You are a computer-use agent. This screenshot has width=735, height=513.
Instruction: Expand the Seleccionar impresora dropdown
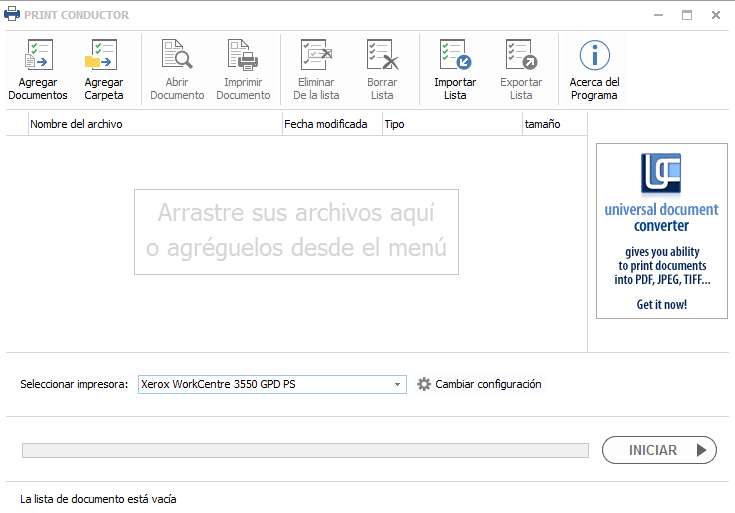[x=397, y=384]
